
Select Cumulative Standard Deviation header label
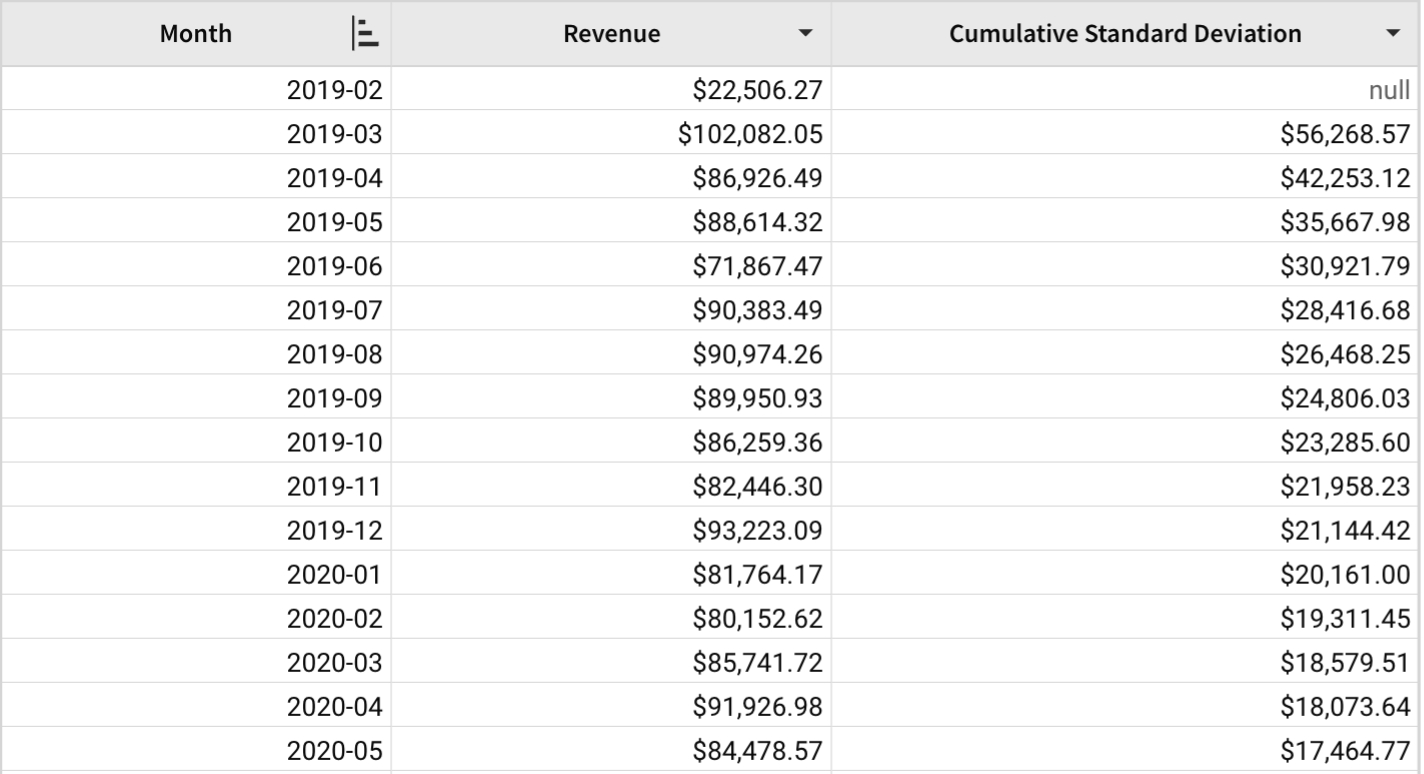[x=1125, y=34]
